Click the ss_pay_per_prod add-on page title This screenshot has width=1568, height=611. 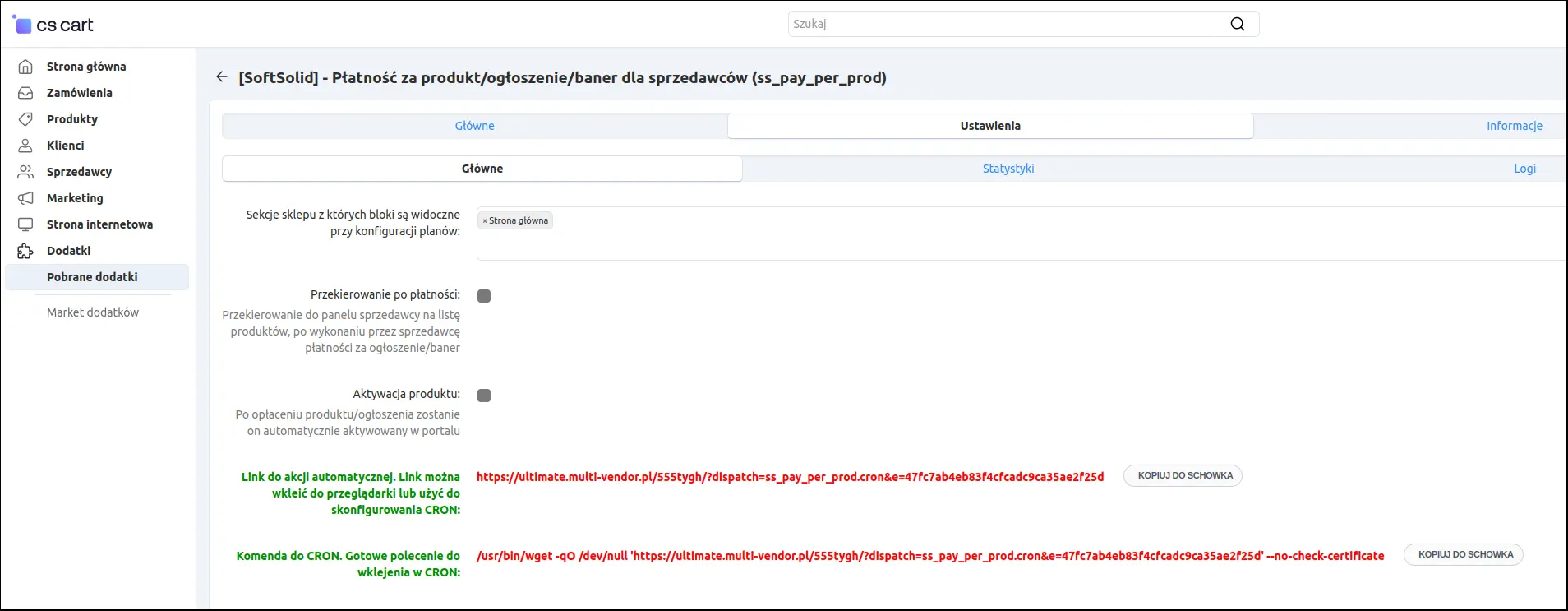pyautogui.click(x=562, y=77)
